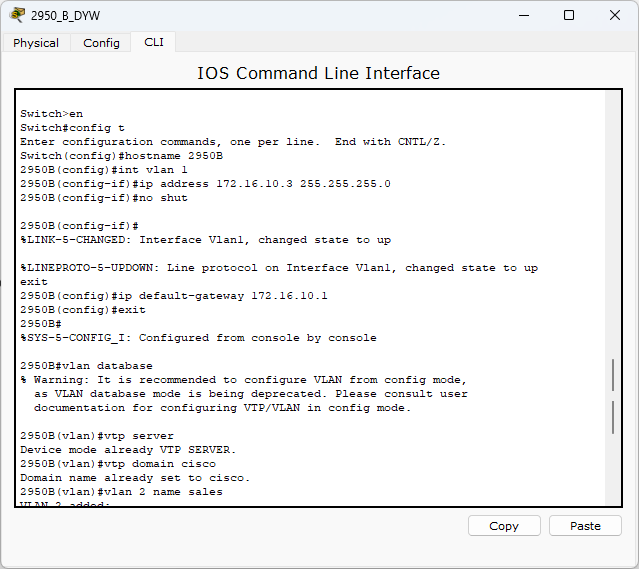Click the %SYS-5-CONFIG_I console message
The width and height of the screenshot is (639, 569).
point(198,338)
